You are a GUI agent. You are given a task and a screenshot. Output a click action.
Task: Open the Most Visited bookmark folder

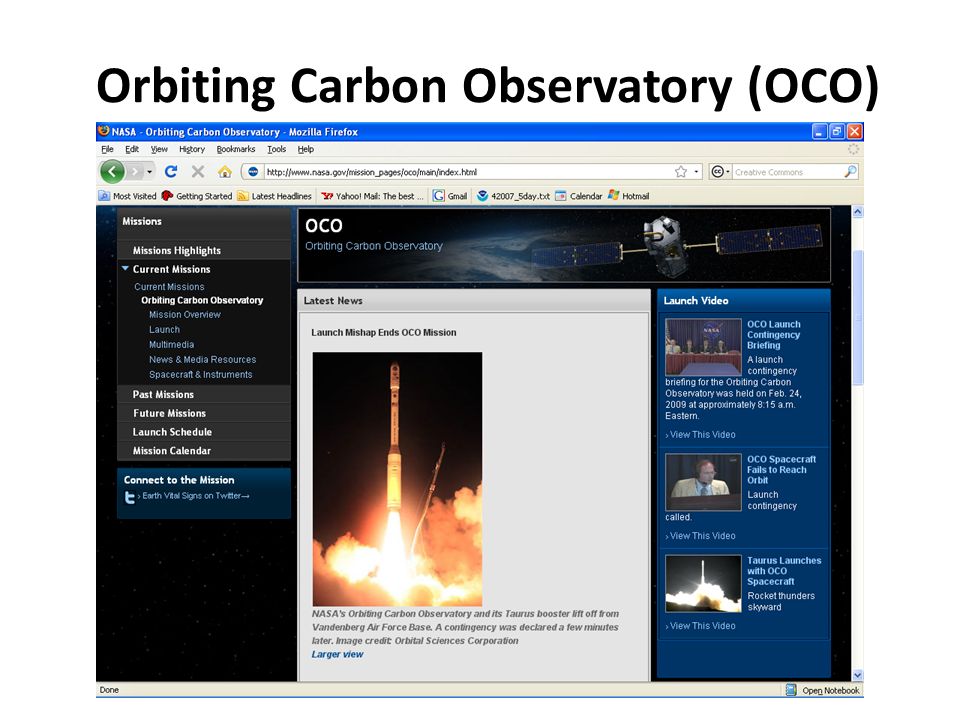[x=127, y=196]
